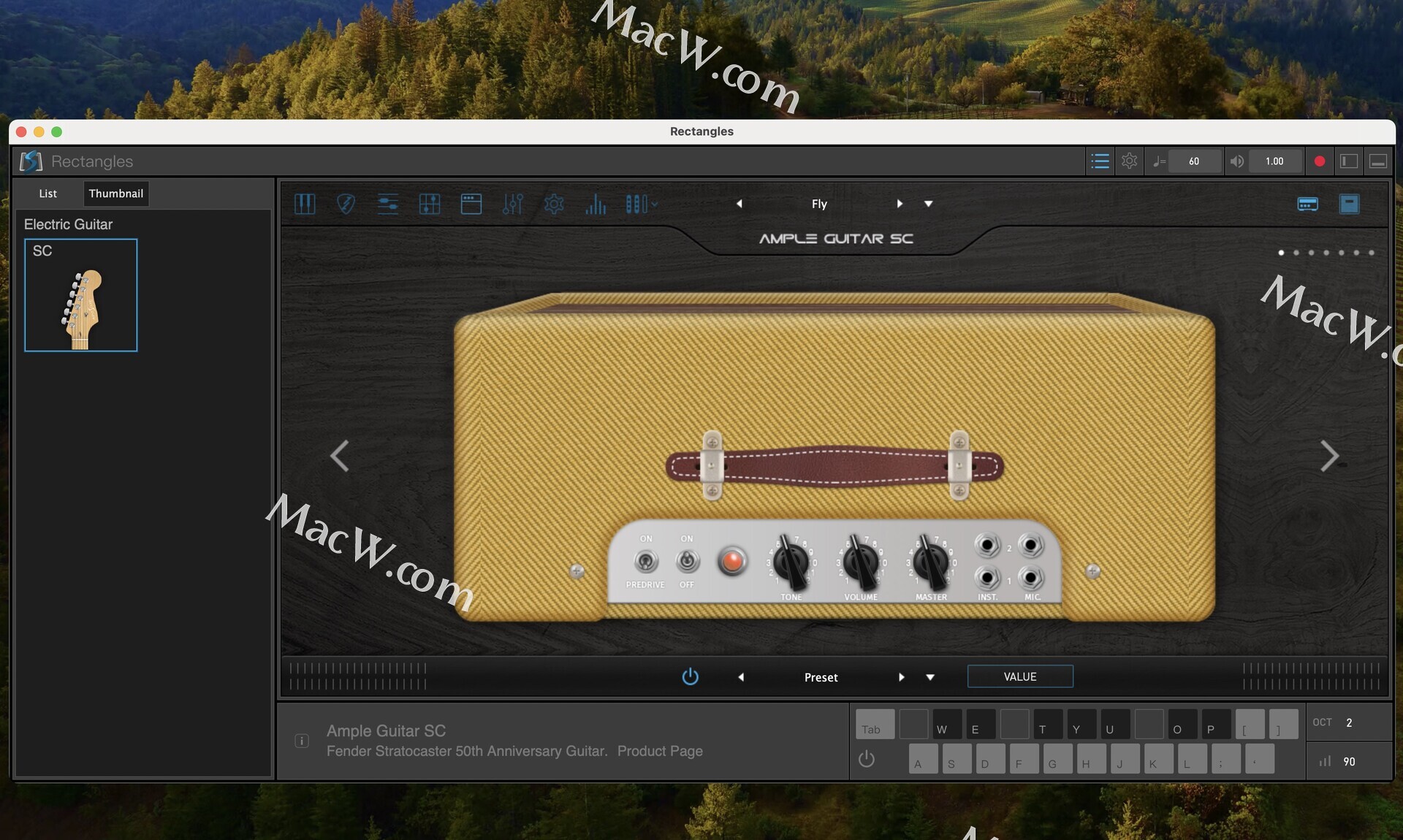The height and width of the screenshot is (840, 1403).
Task: Click the volume field showing 1.00
Action: point(1274,161)
